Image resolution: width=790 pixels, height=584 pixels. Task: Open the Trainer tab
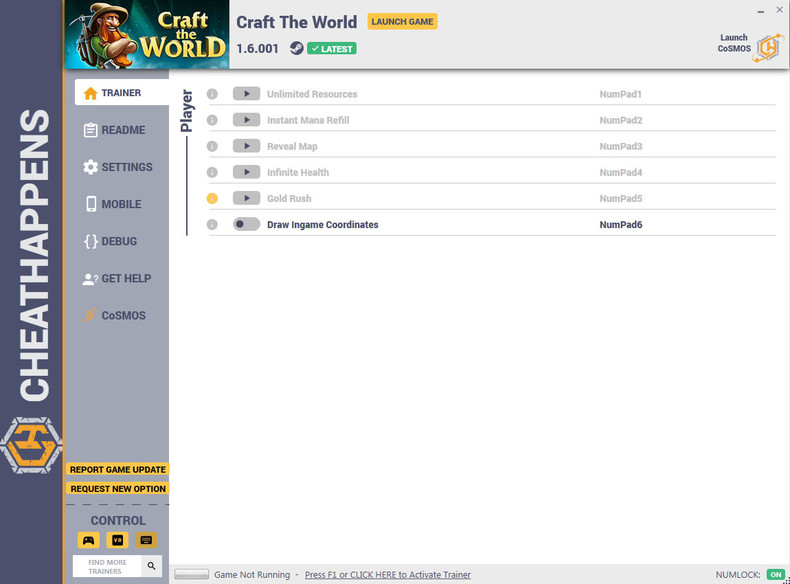click(121, 93)
